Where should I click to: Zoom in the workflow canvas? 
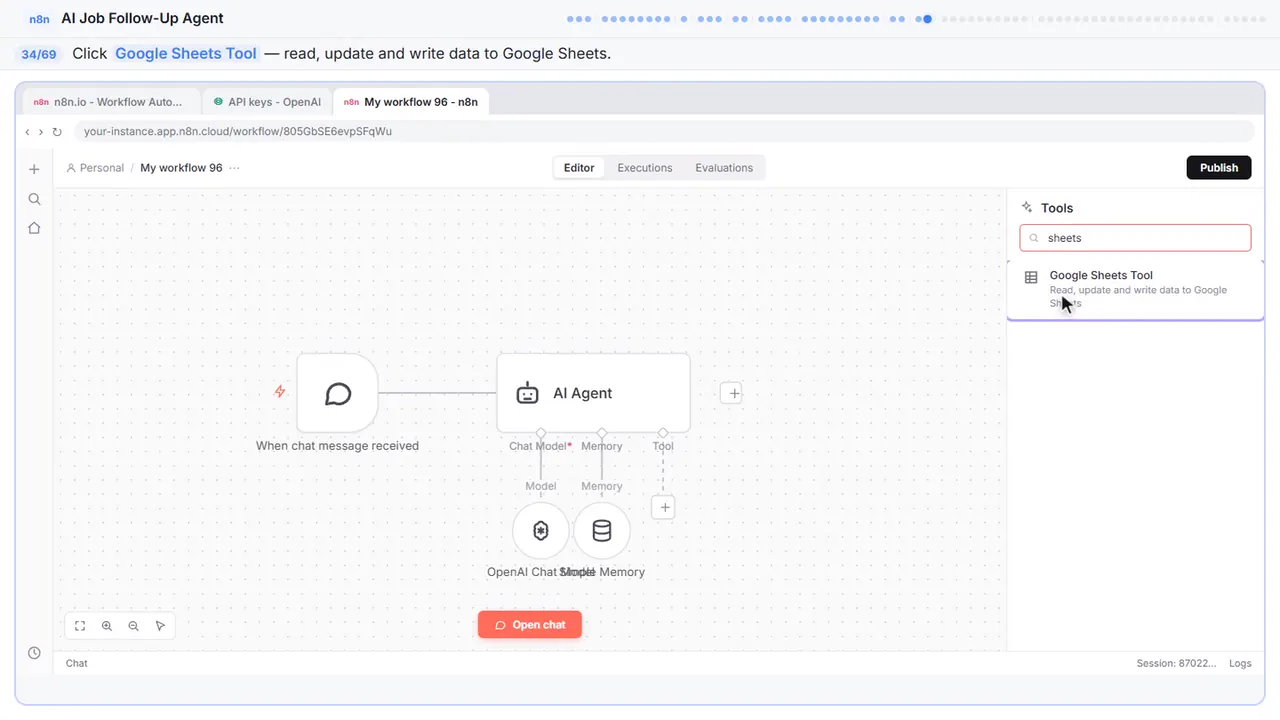click(107, 626)
